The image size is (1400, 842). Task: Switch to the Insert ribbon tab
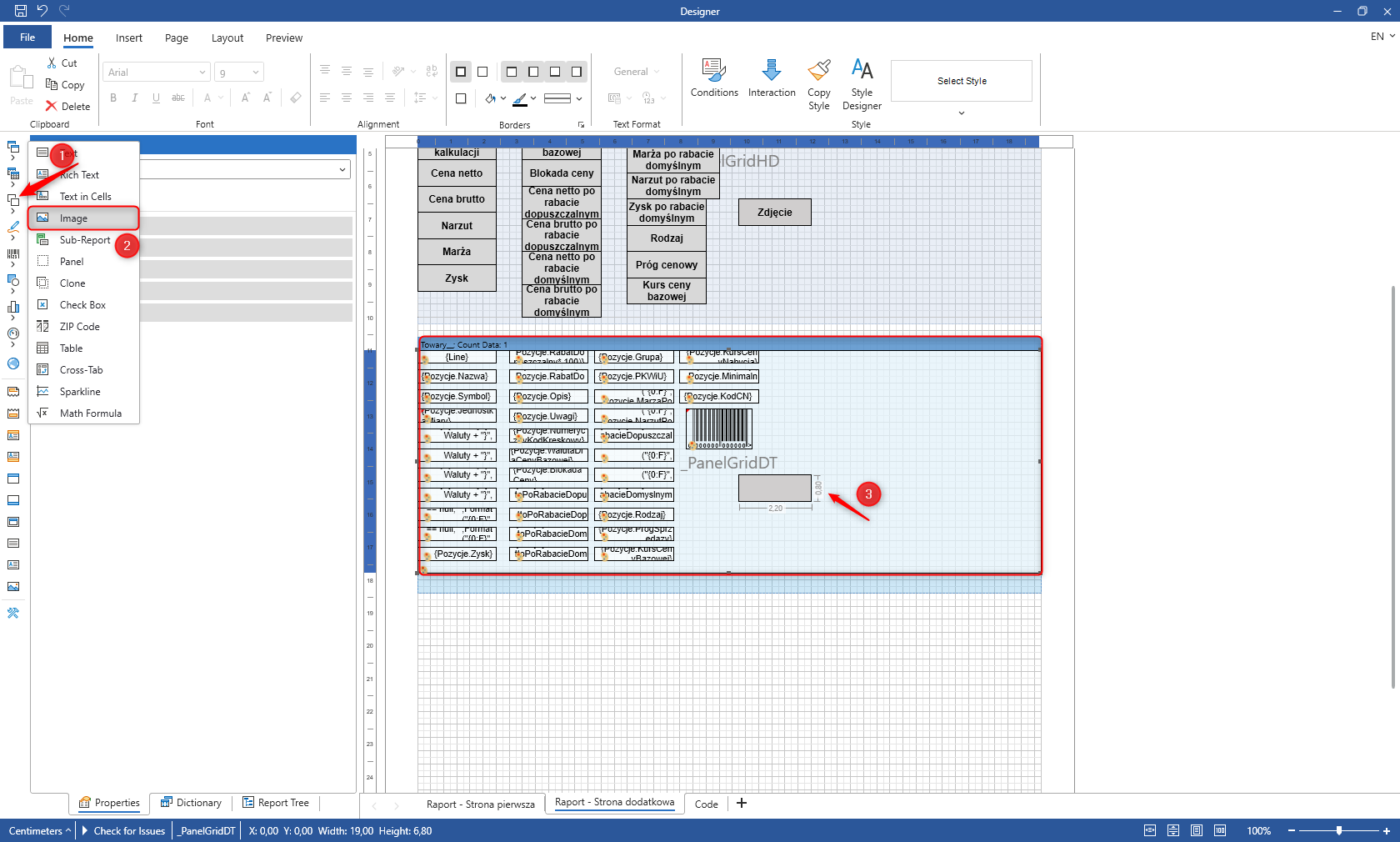[129, 38]
